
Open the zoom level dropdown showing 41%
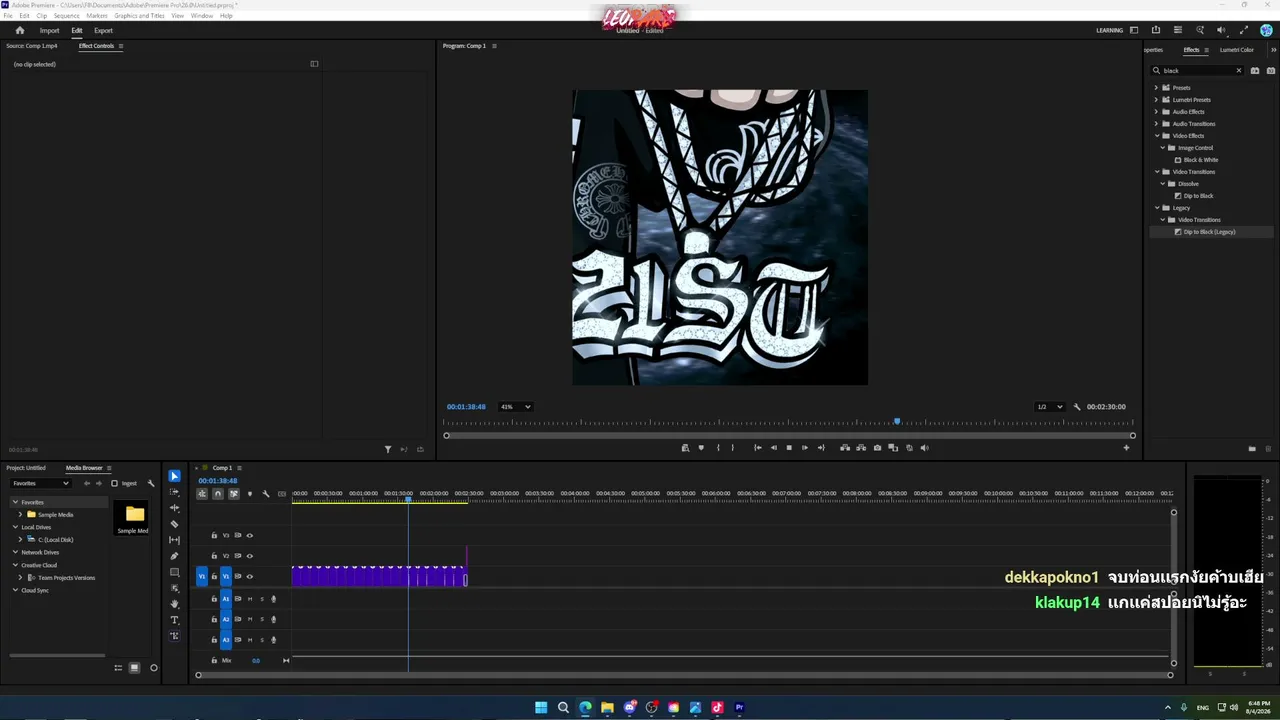click(x=515, y=407)
